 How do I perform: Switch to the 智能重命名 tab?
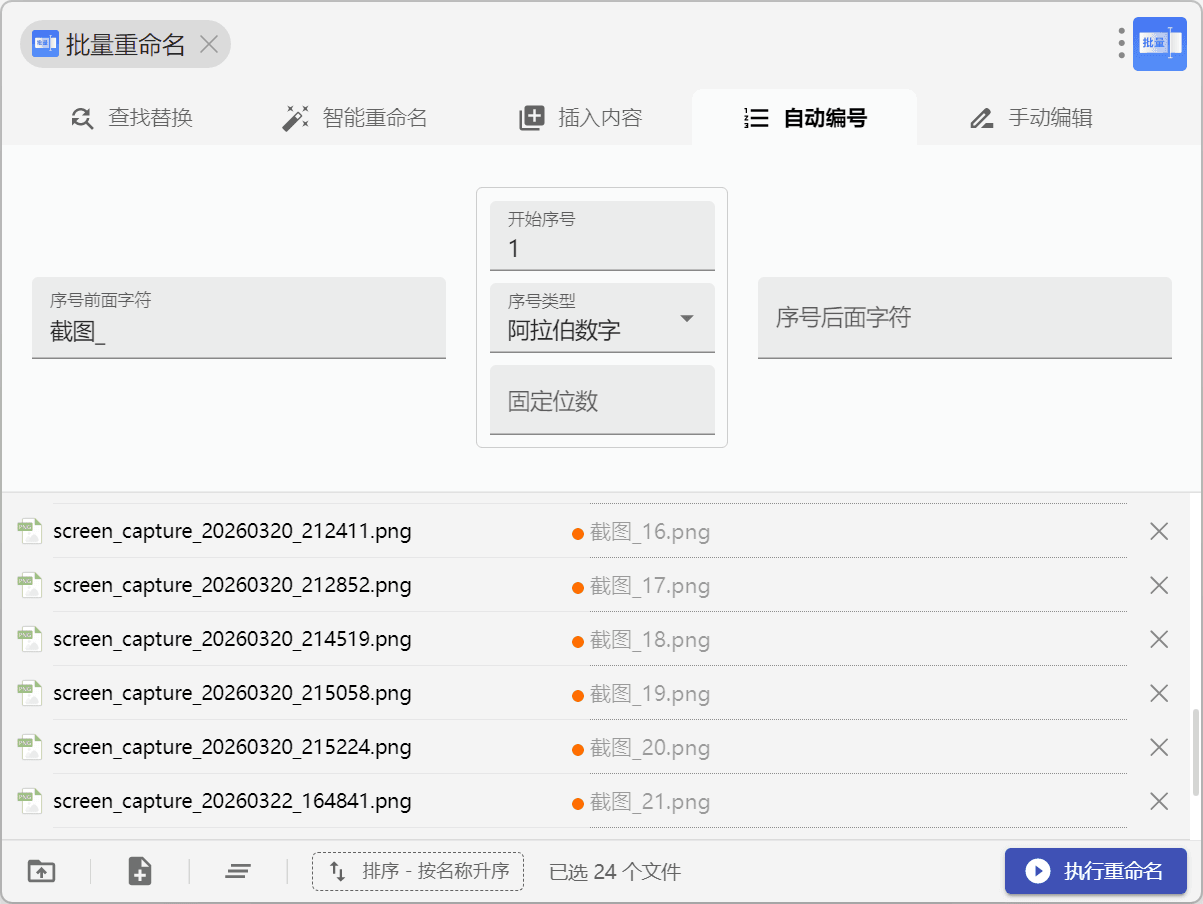pyautogui.click(x=355, y=118)
